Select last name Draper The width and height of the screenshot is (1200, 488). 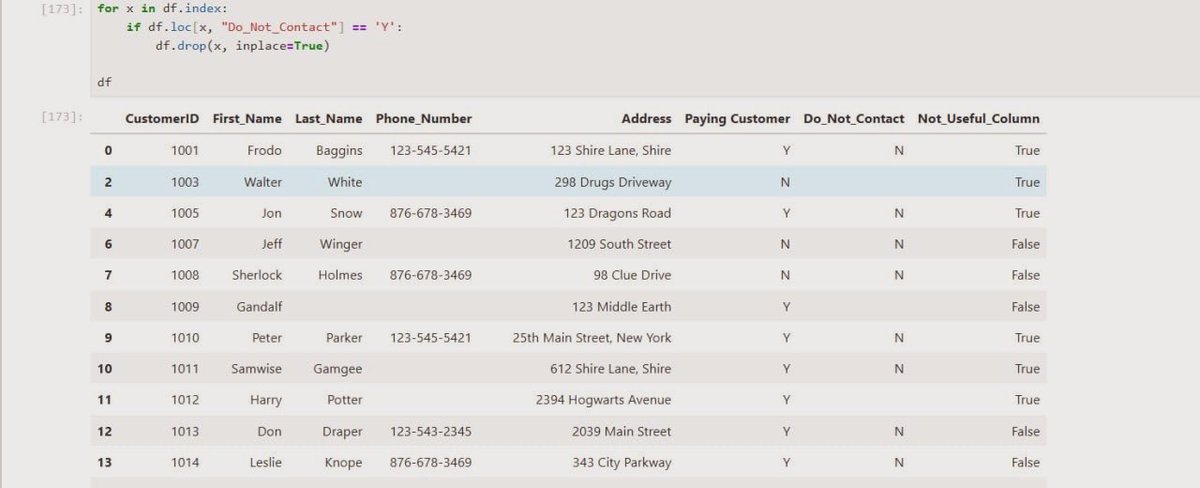[x=342, y=432]
